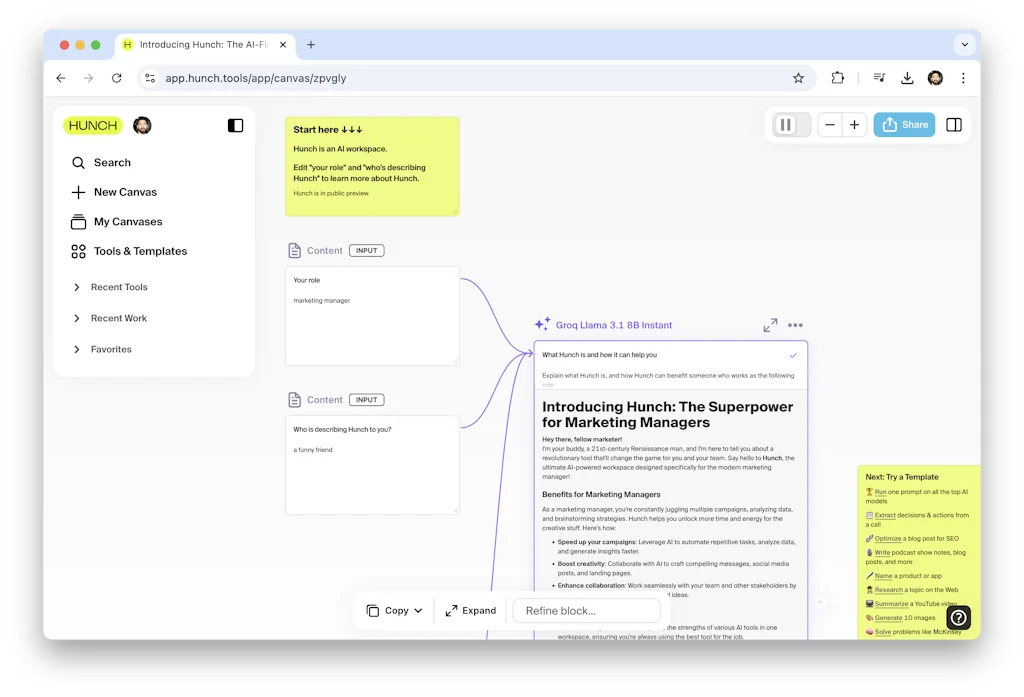Collapse the left sidebar panel icon
This screenshot has height=697, width=1024.
236,125
